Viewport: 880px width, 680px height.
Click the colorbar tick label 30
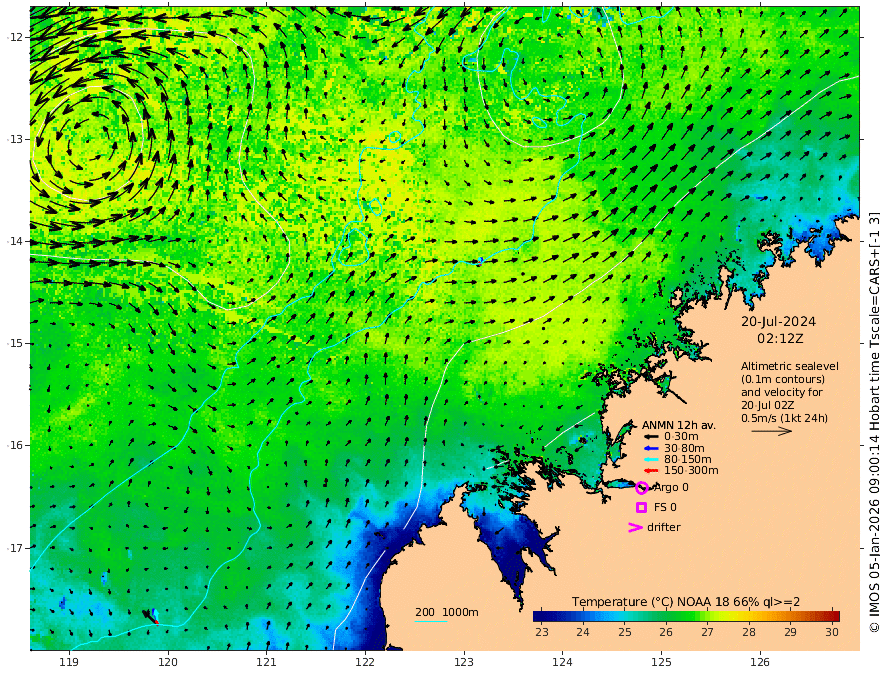coord(832,632)
